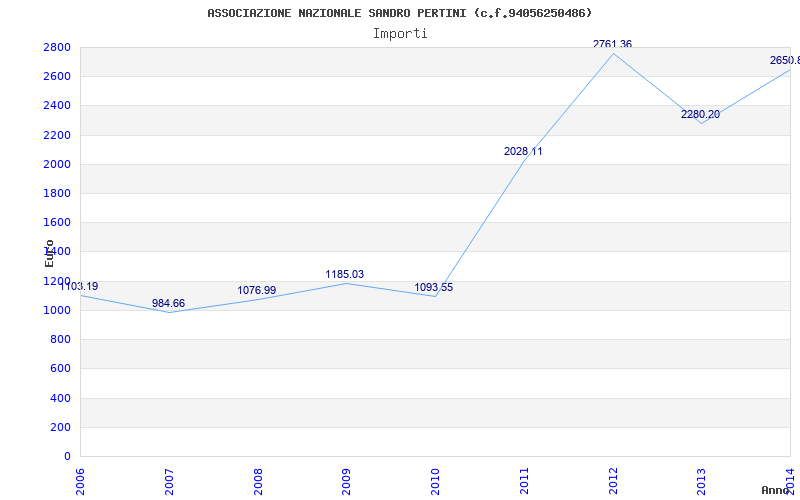
Task: Click the 'Anno' x-axis title
Action: [x=775, y=490]
